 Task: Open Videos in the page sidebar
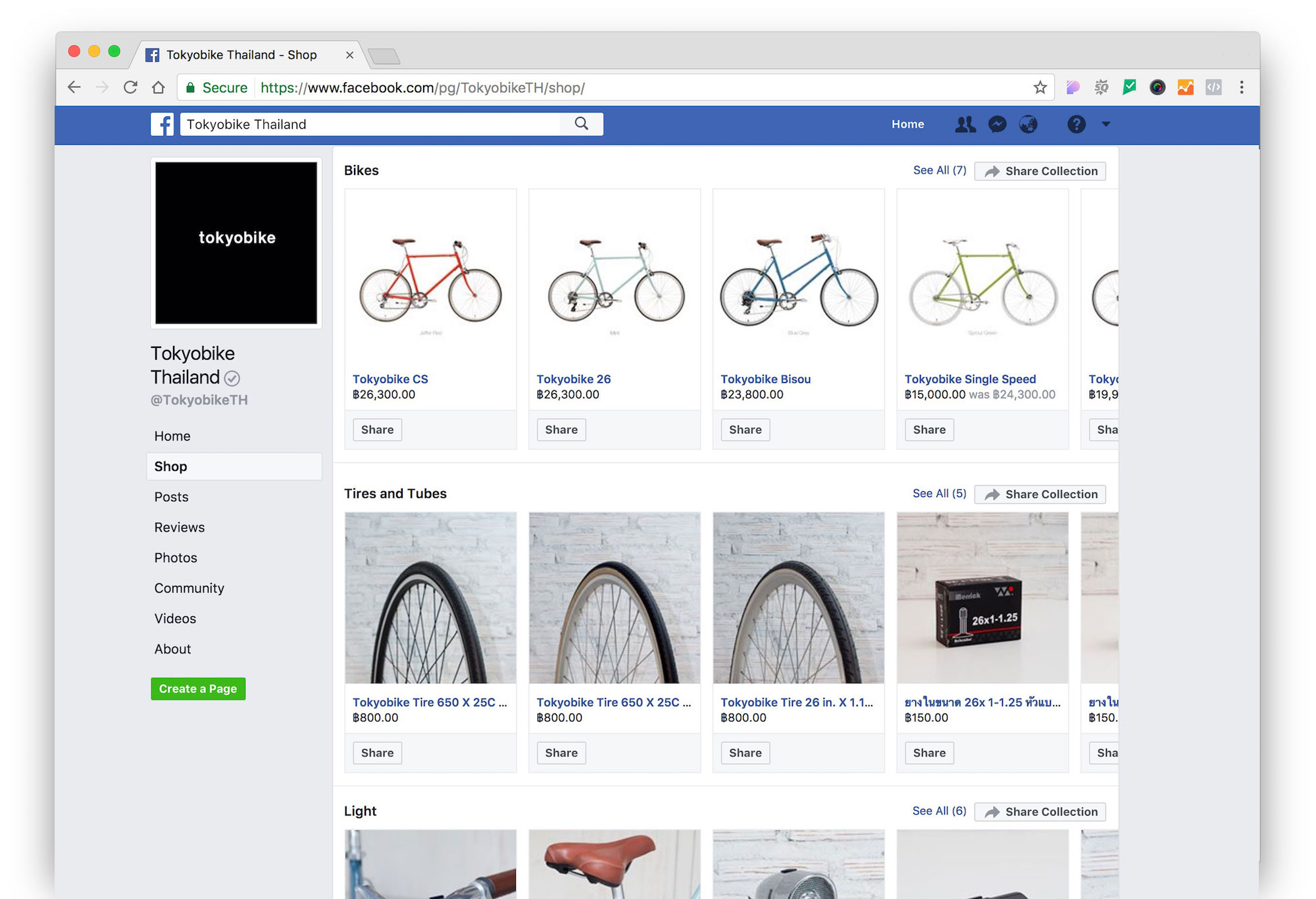tap(175, 618)
